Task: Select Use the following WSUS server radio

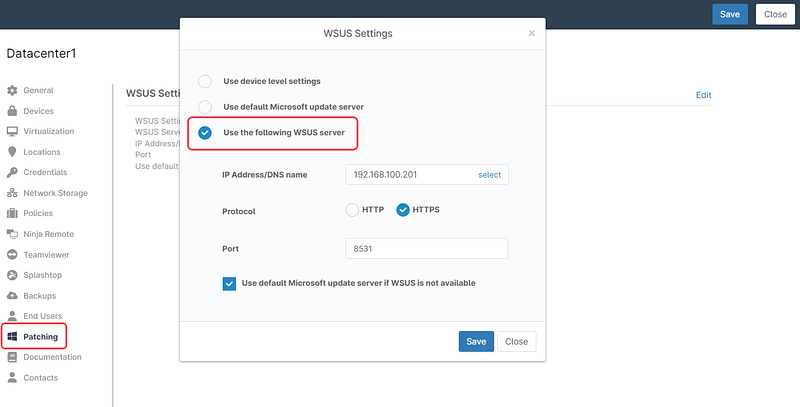Action: [x=205, y=133]
